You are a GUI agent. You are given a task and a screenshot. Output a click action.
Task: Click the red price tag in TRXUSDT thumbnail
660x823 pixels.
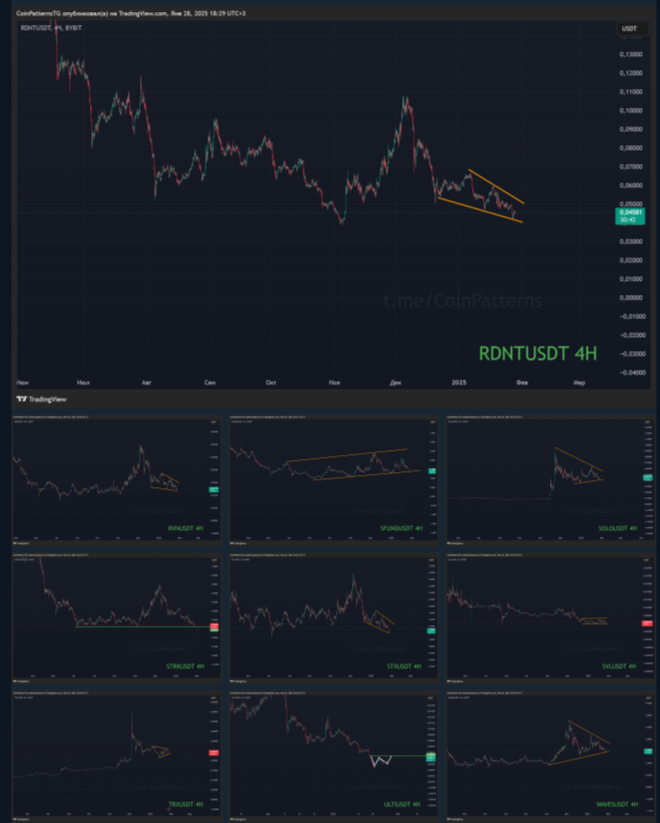tap(214, 753)
